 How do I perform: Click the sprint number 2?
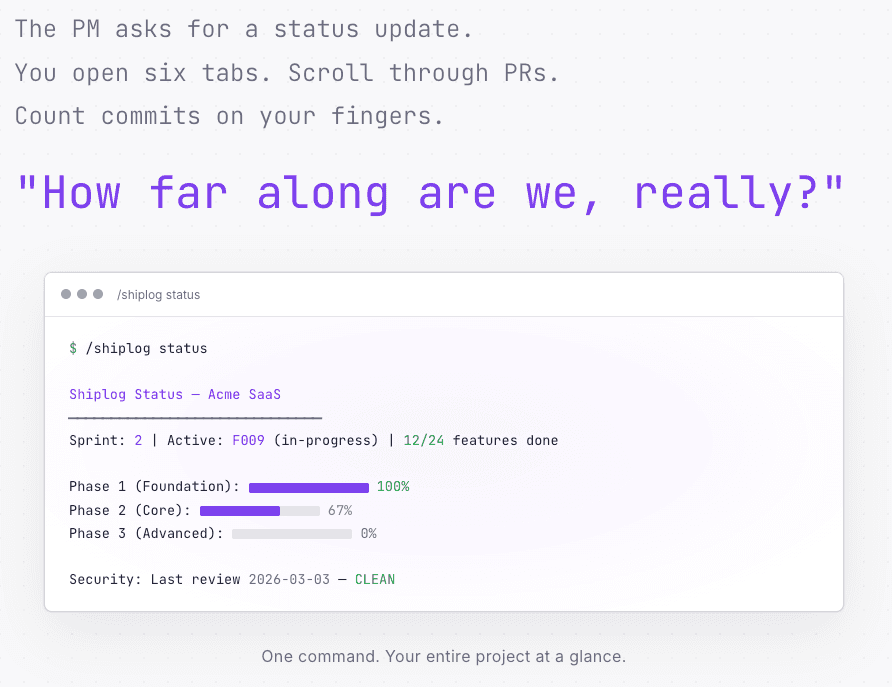coord(138,441)
